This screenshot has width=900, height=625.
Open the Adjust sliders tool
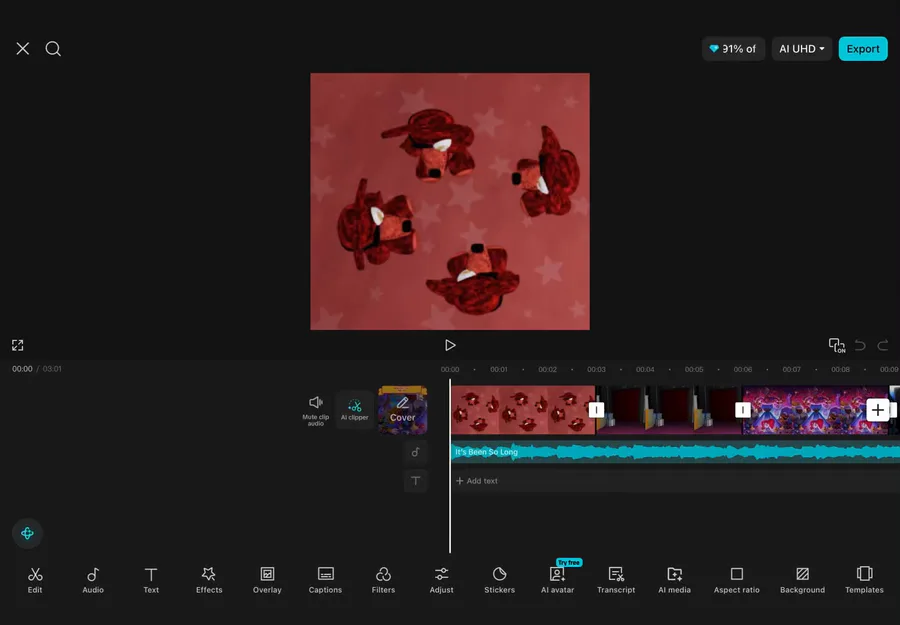point(441,580)
